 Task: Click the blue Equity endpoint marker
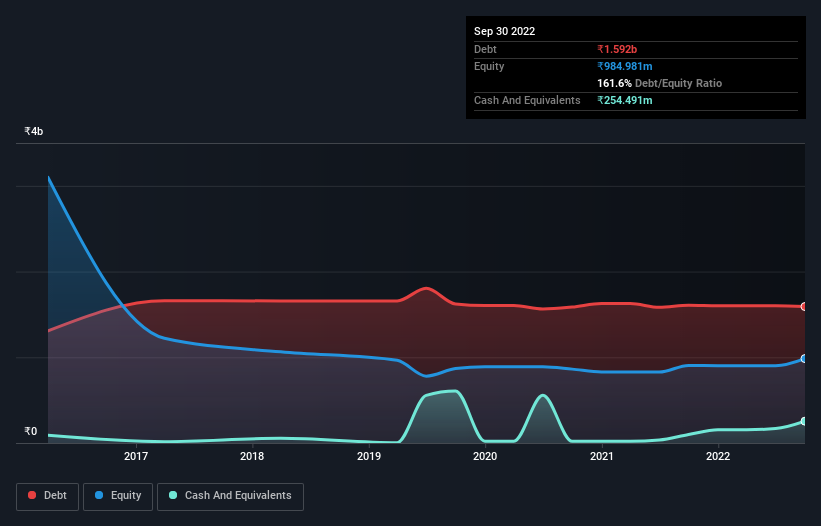(804, 359)
